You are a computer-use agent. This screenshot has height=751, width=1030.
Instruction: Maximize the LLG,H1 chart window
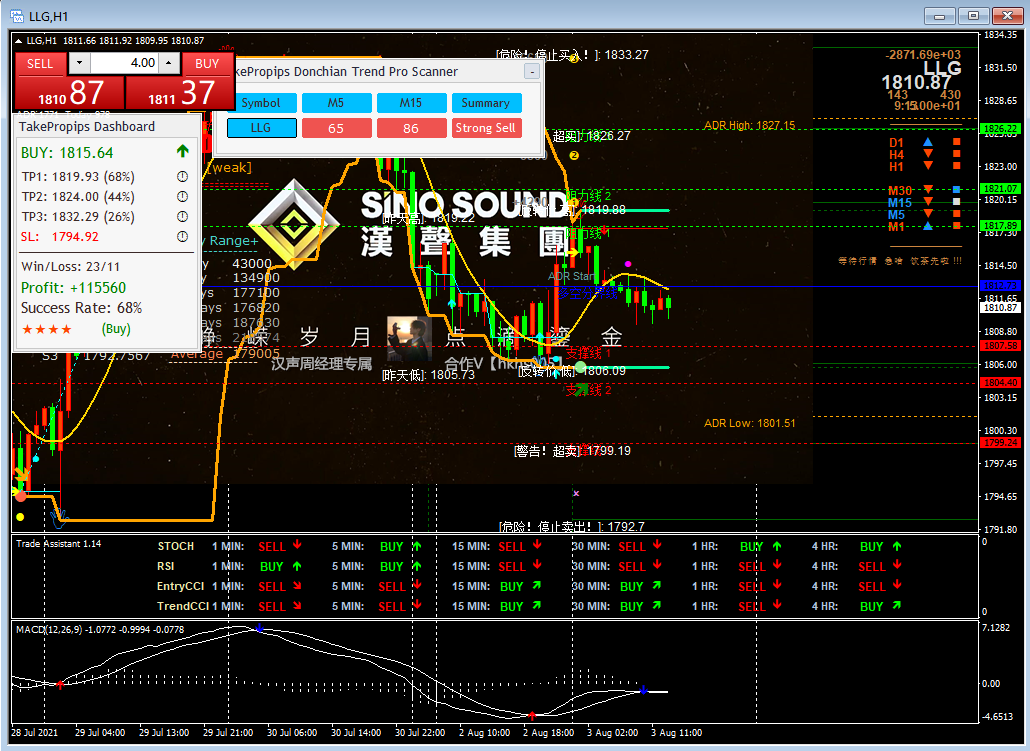click(974, 16)
